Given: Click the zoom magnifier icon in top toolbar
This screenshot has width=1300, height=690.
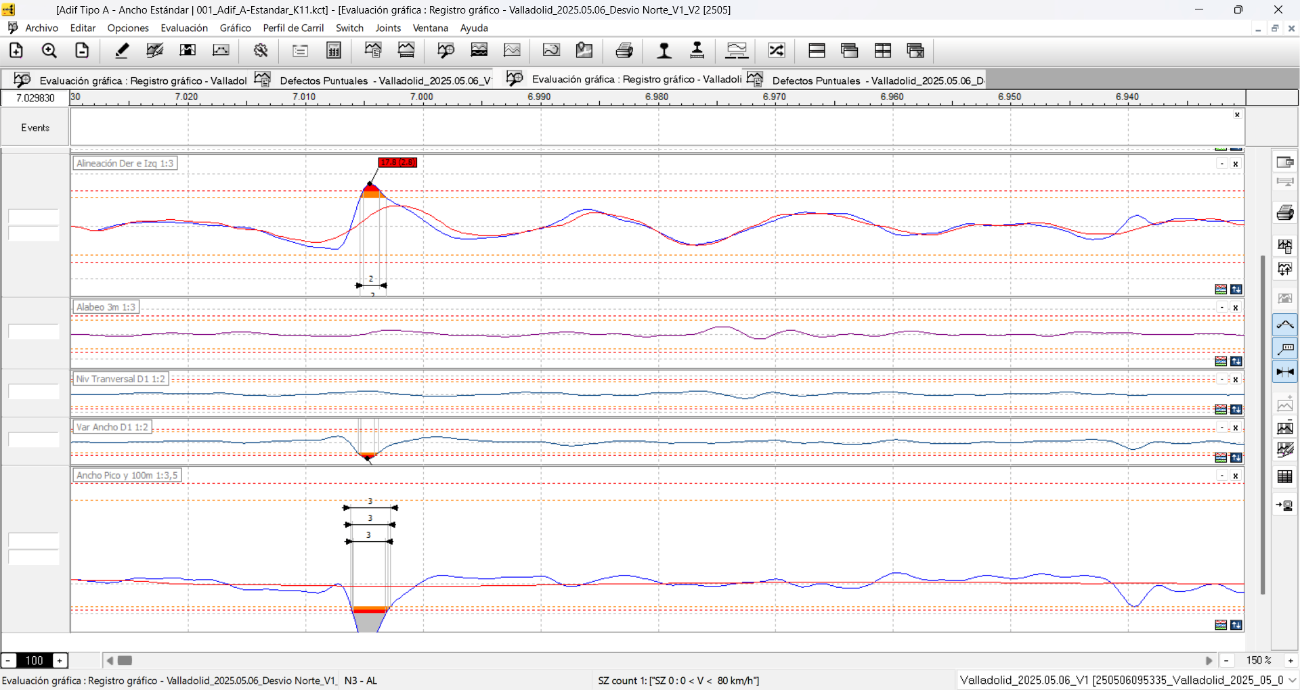Looking at the screenshot, I should [49, 50].
